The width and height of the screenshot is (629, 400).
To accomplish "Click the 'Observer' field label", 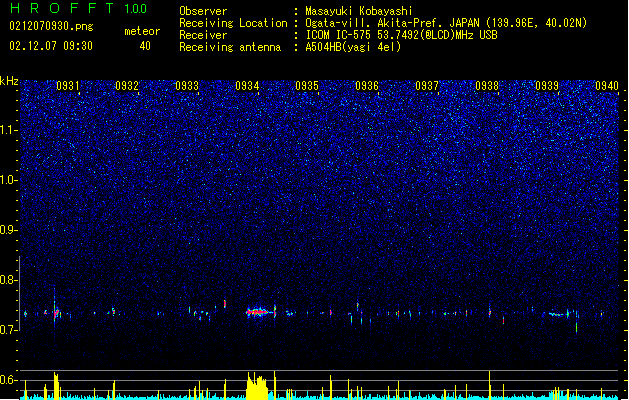I will coord(203,11).
